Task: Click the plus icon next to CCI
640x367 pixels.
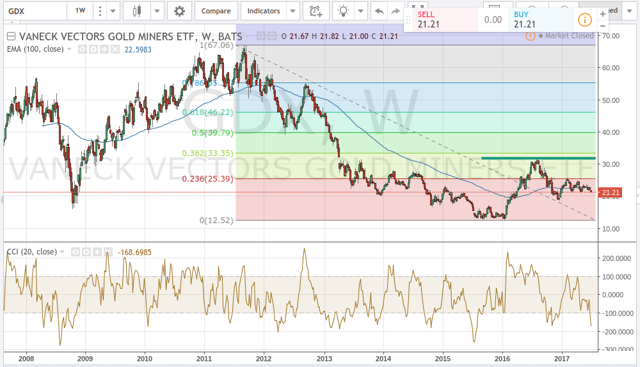Action: 97,252
